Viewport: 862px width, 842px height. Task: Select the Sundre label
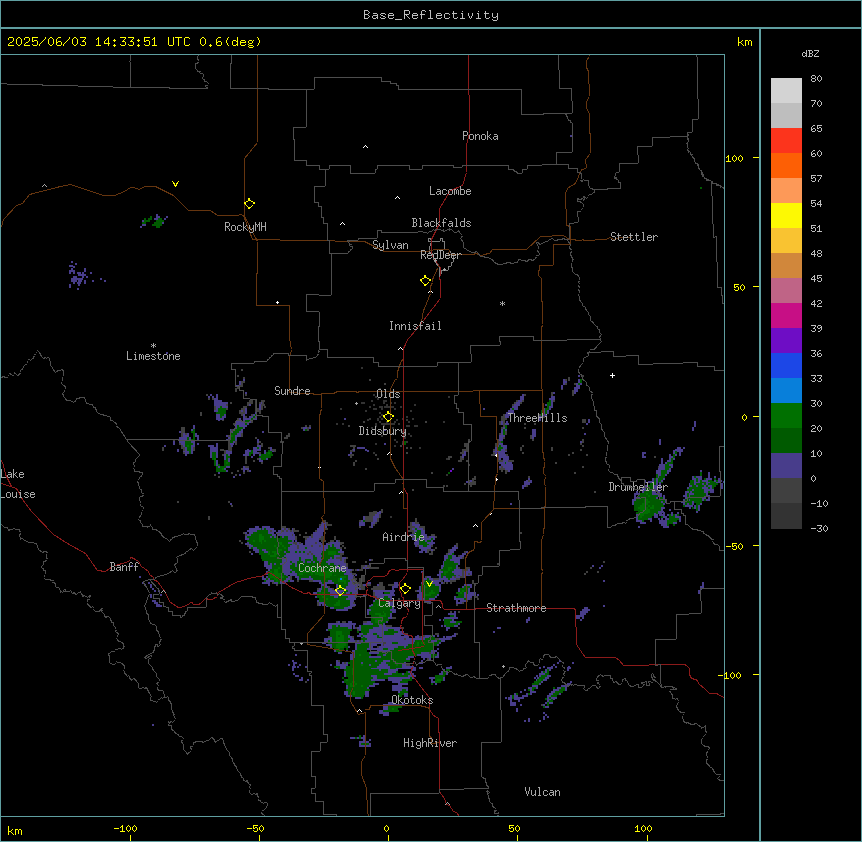coord(292,391)
